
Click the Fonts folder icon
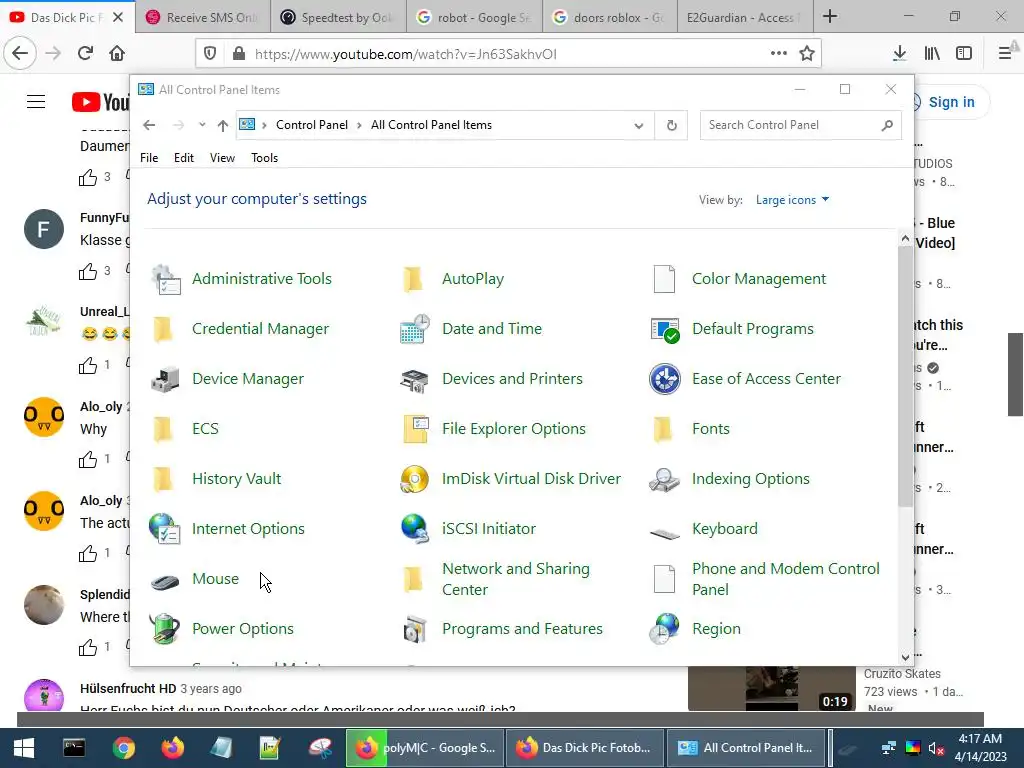click(664, 429)
